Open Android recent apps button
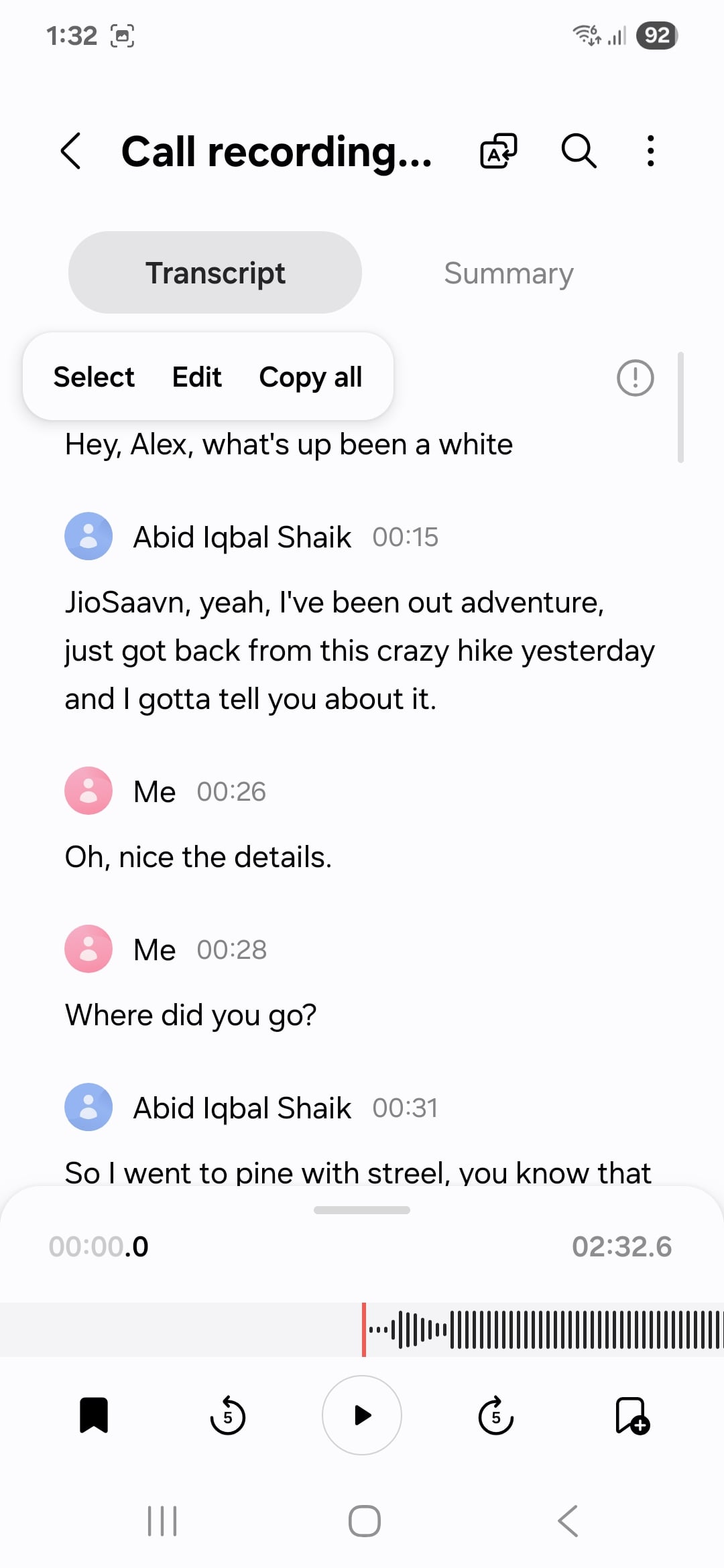 162,1521
